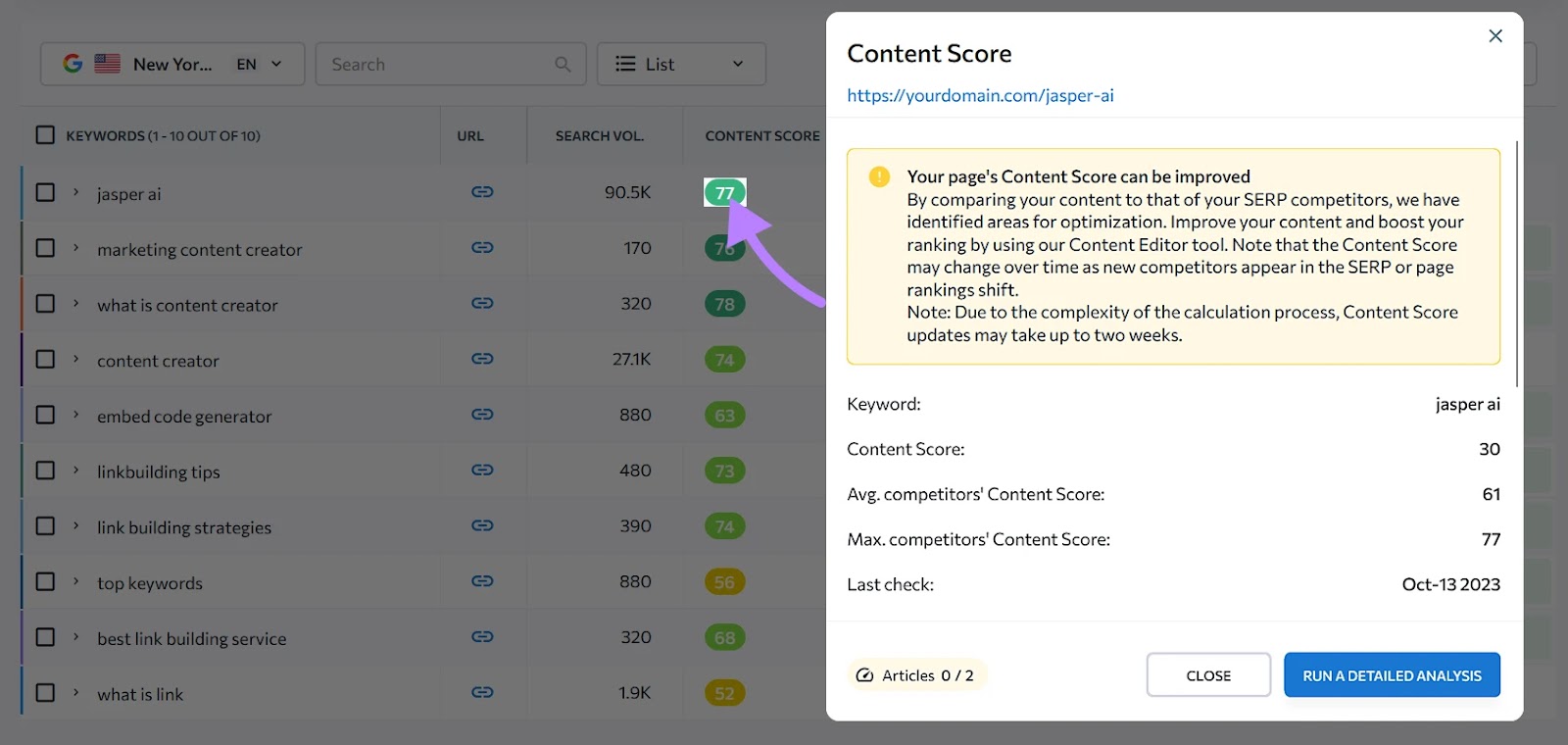Open the New York EN location dropdown
Viewport: 1568px width, 745px height.
tap(172, 64)
